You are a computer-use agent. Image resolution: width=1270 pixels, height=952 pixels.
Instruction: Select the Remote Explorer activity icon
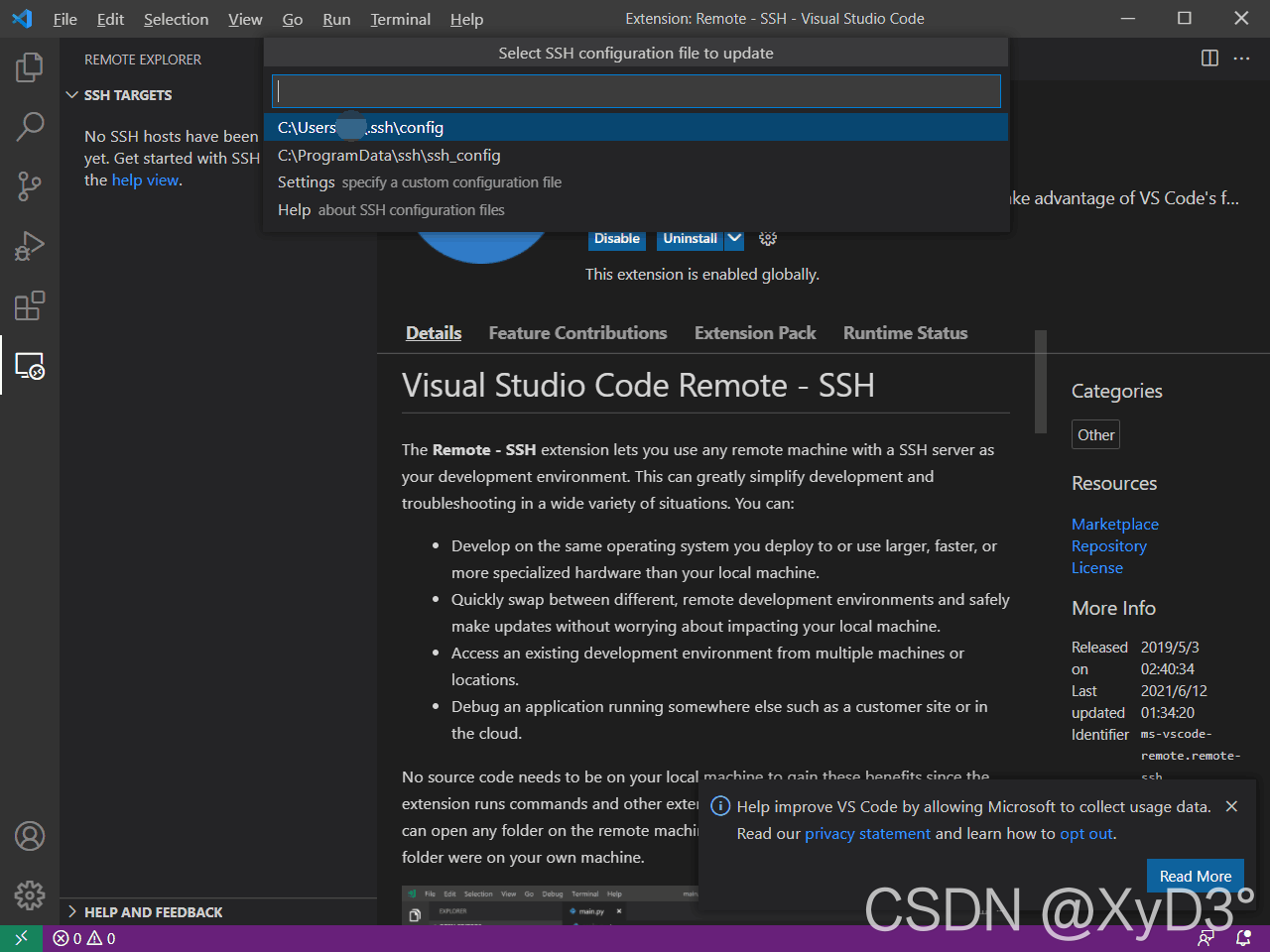pos(30,365)
